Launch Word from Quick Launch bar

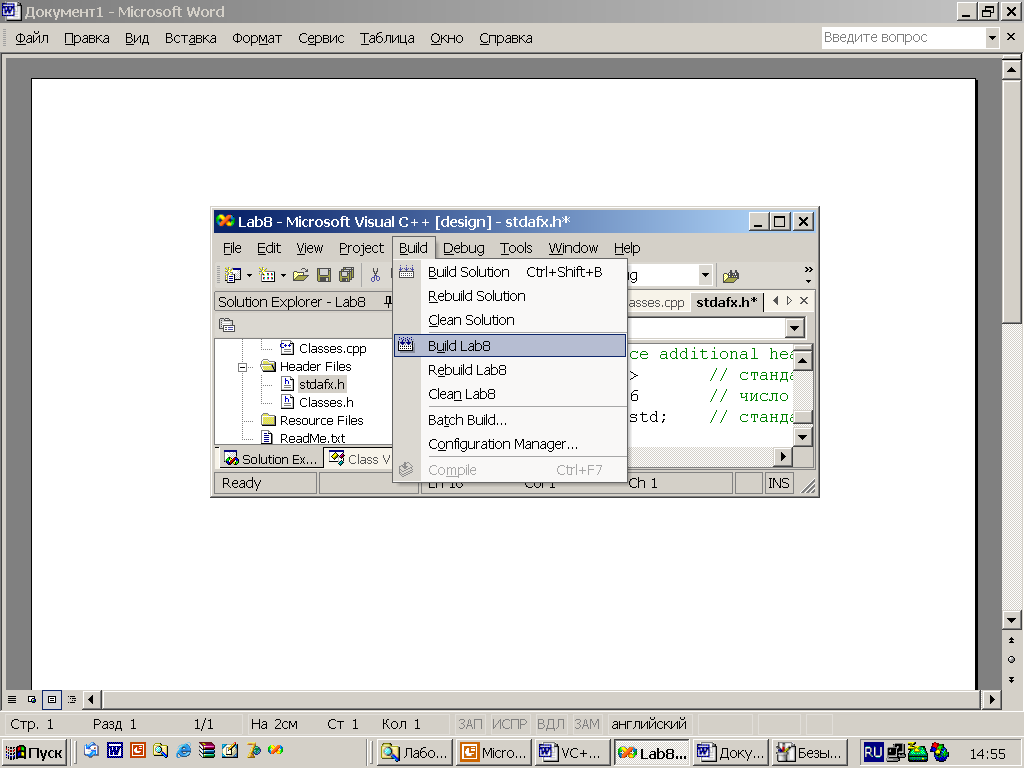(x=115, y=751)
